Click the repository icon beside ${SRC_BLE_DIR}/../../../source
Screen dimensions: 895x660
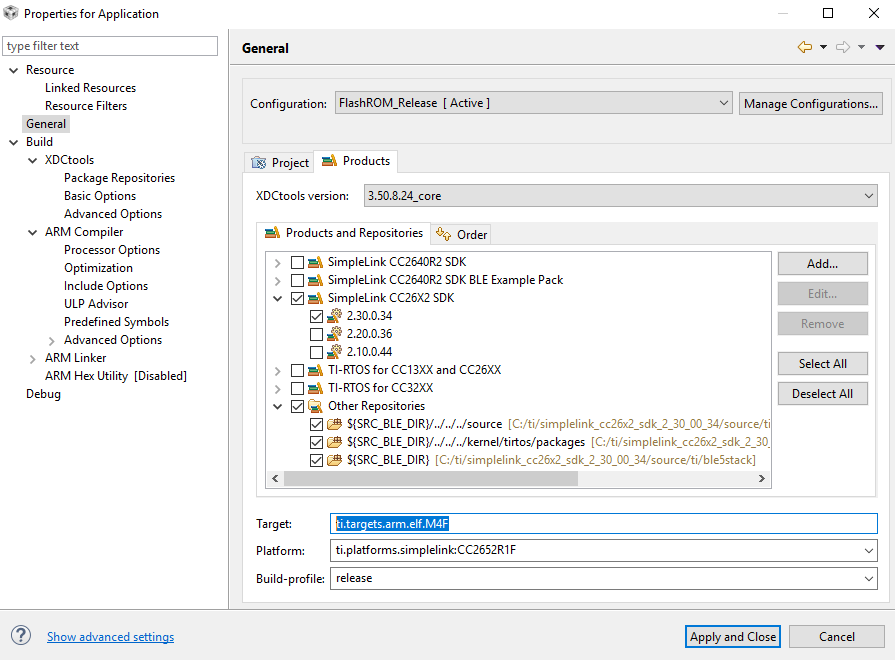(x=334, y=424)
